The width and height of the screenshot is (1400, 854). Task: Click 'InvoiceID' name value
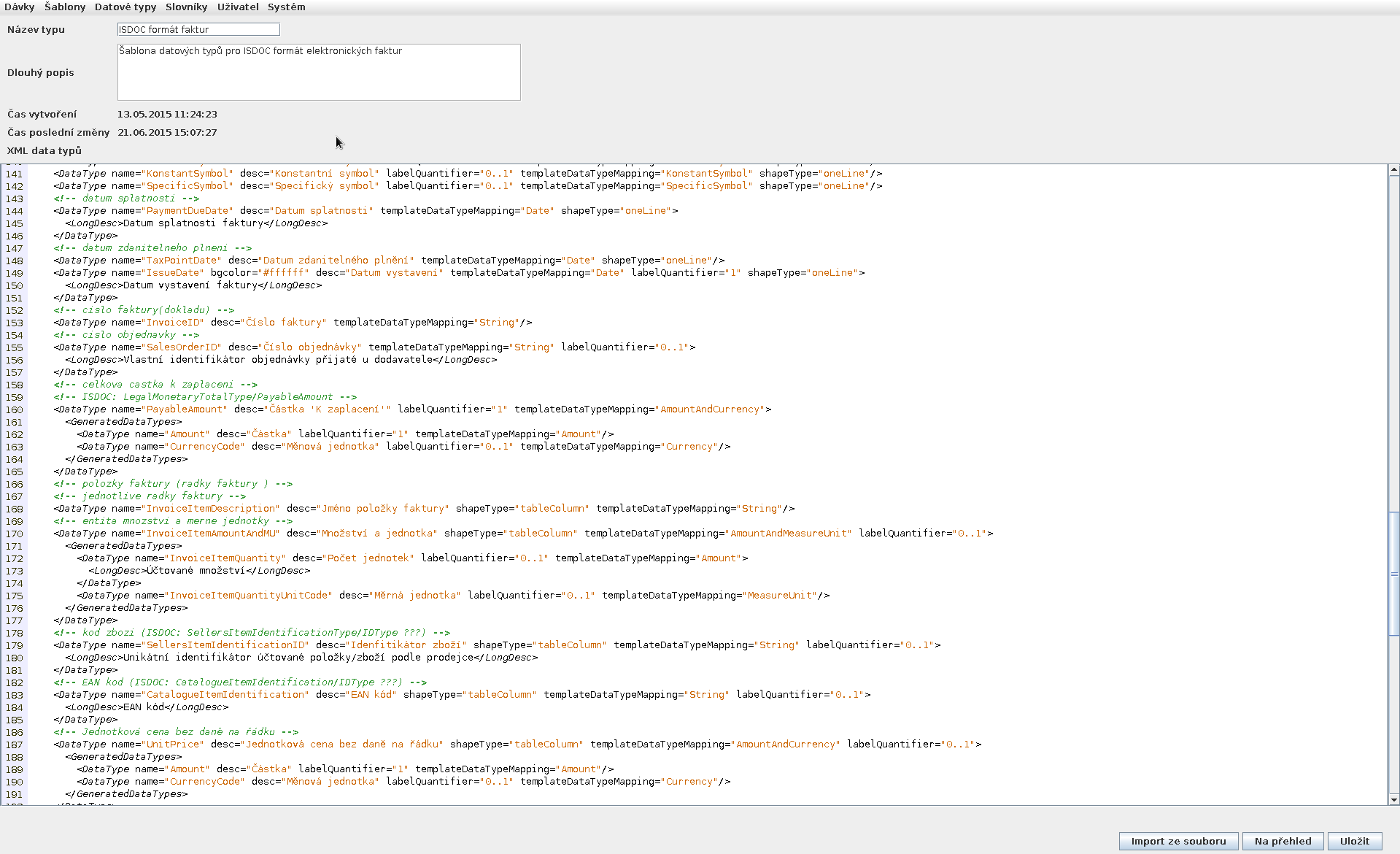tap(172, 323)
